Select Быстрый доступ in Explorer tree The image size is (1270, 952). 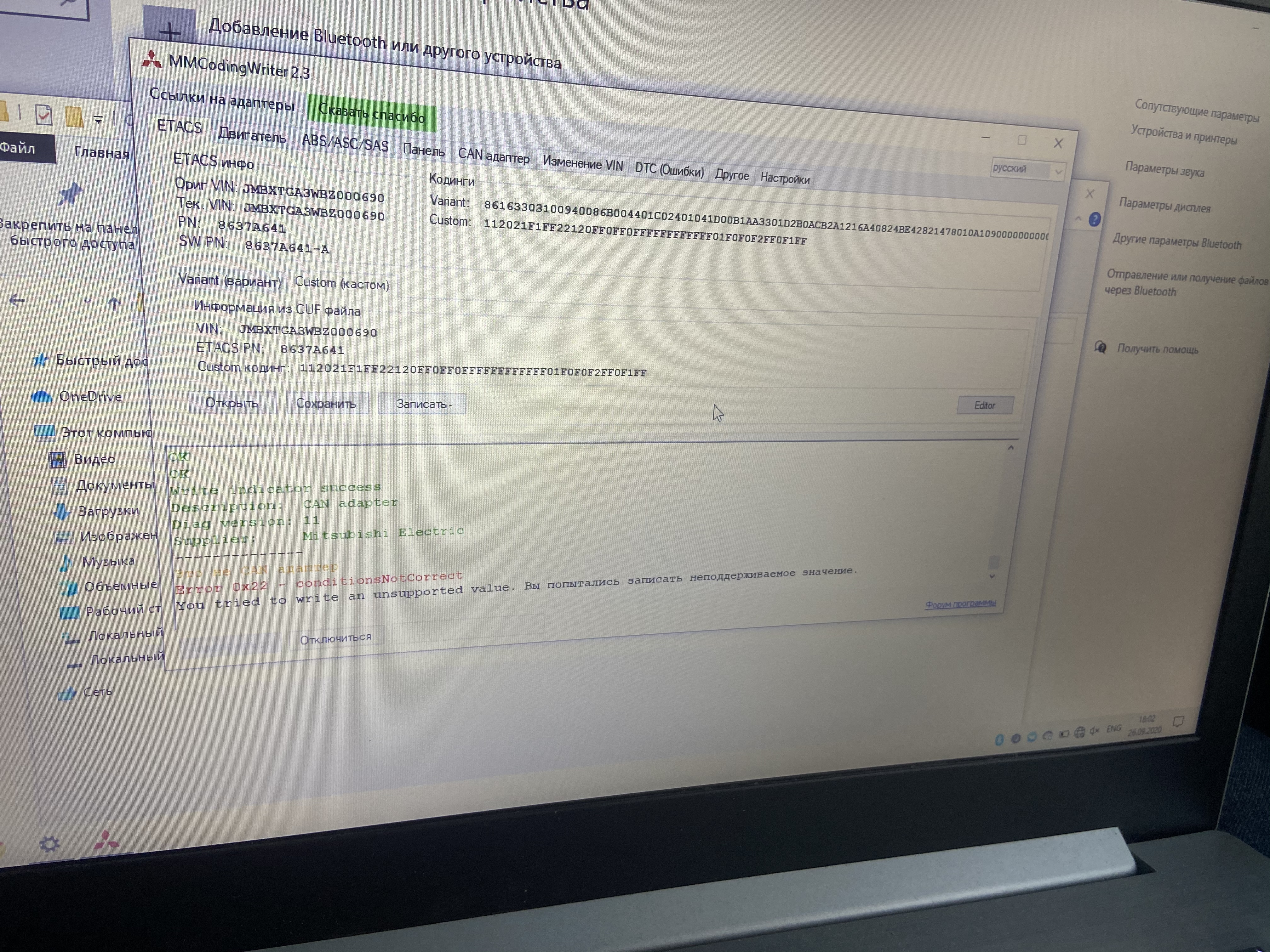[90, 360]
